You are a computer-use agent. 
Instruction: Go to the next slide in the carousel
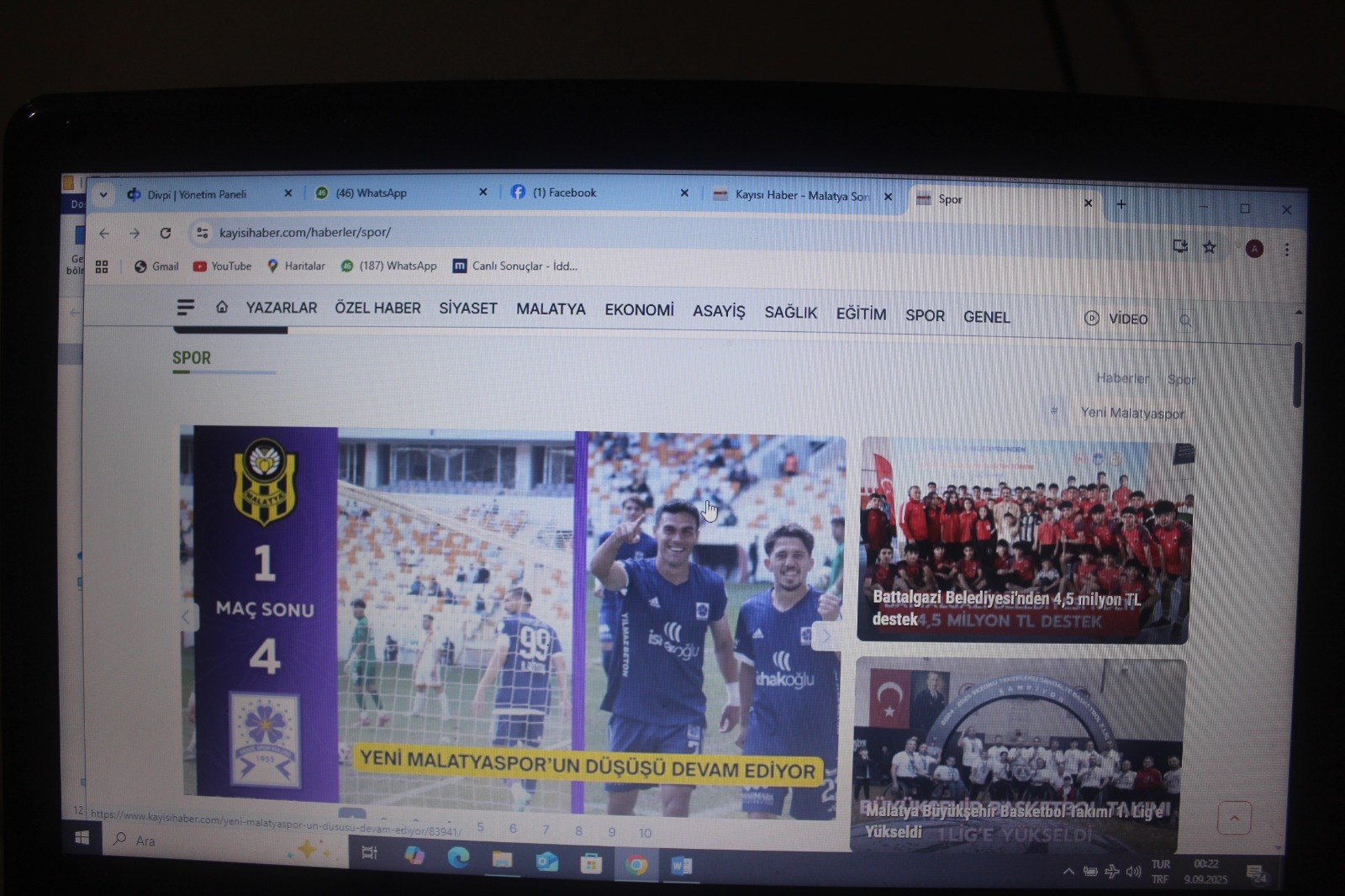click(825, 636)
